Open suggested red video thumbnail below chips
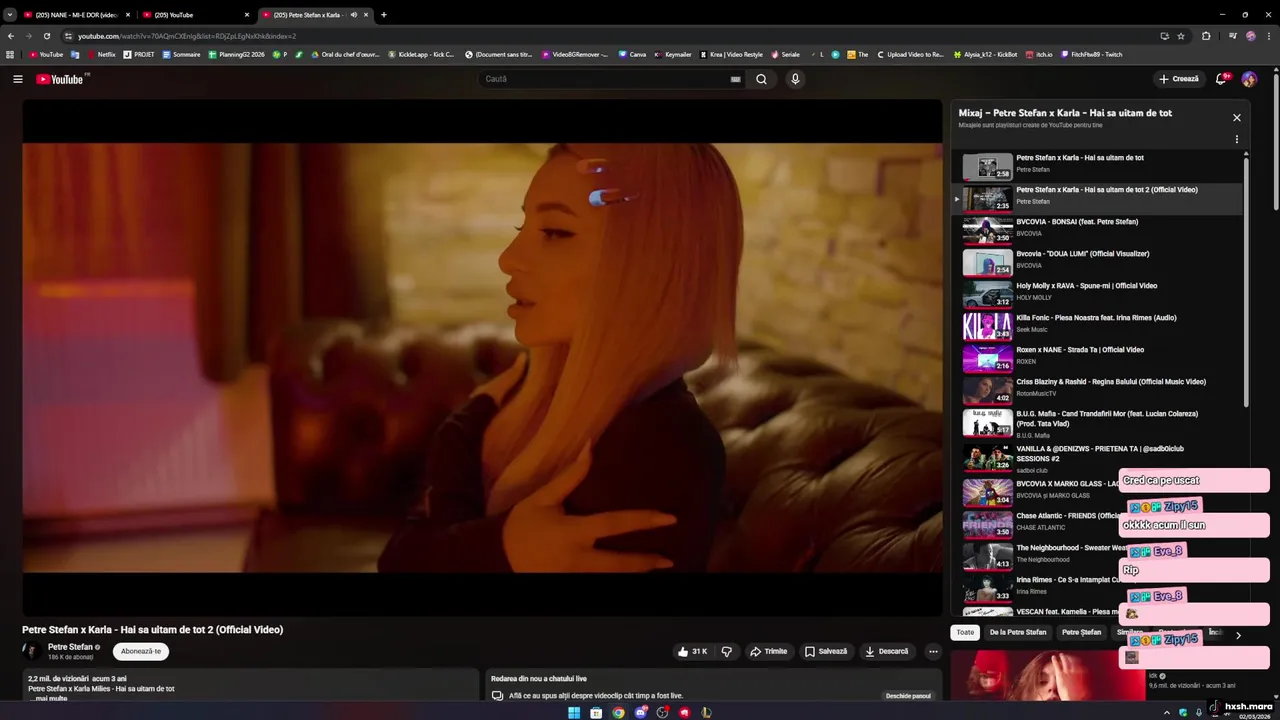 click(x=1047, y=676)
